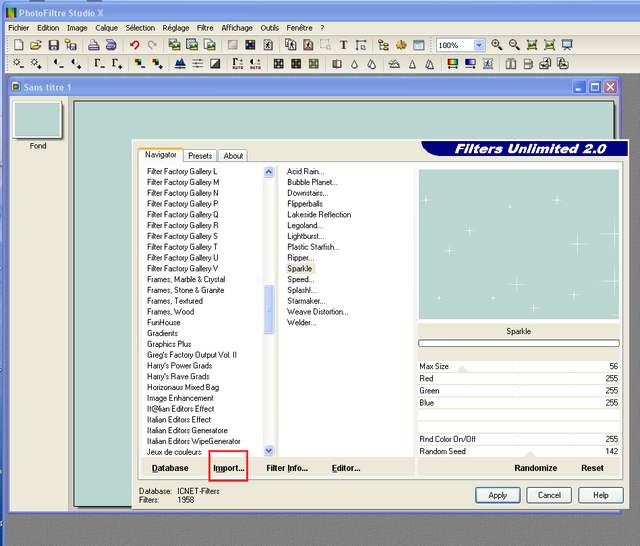The image size is (640, 546).
Task: Select the Navigator tab
Action: click(160, 155)
